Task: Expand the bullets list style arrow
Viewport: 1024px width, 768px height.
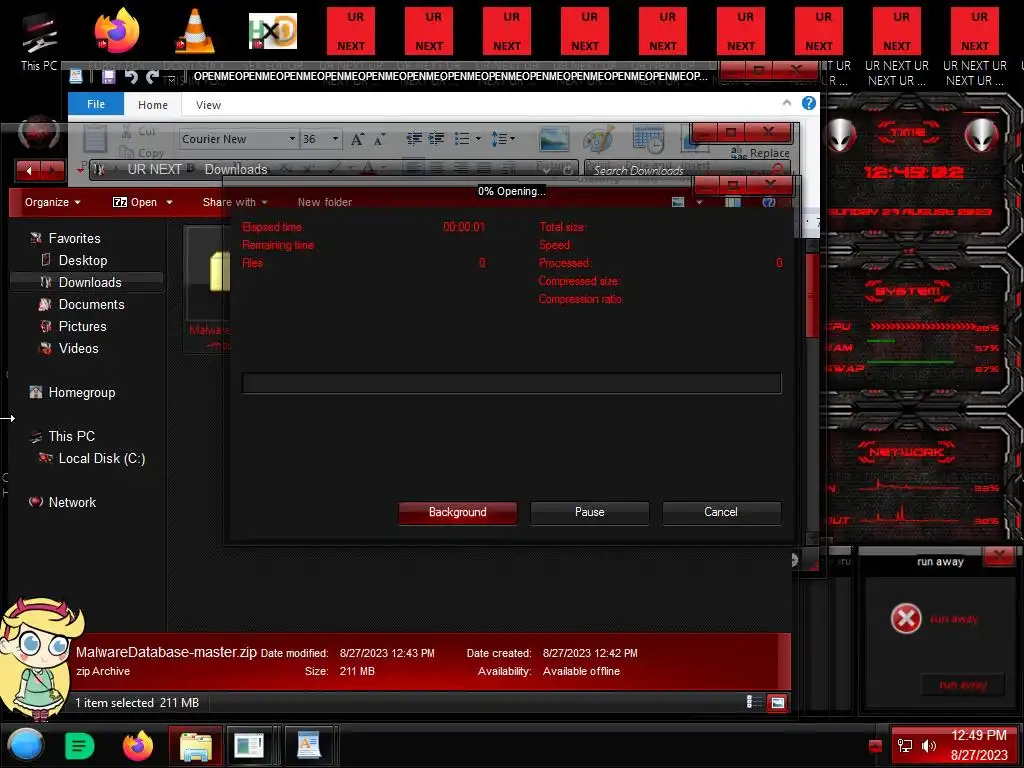Action: pyautogui.click(x=478, y=138)
